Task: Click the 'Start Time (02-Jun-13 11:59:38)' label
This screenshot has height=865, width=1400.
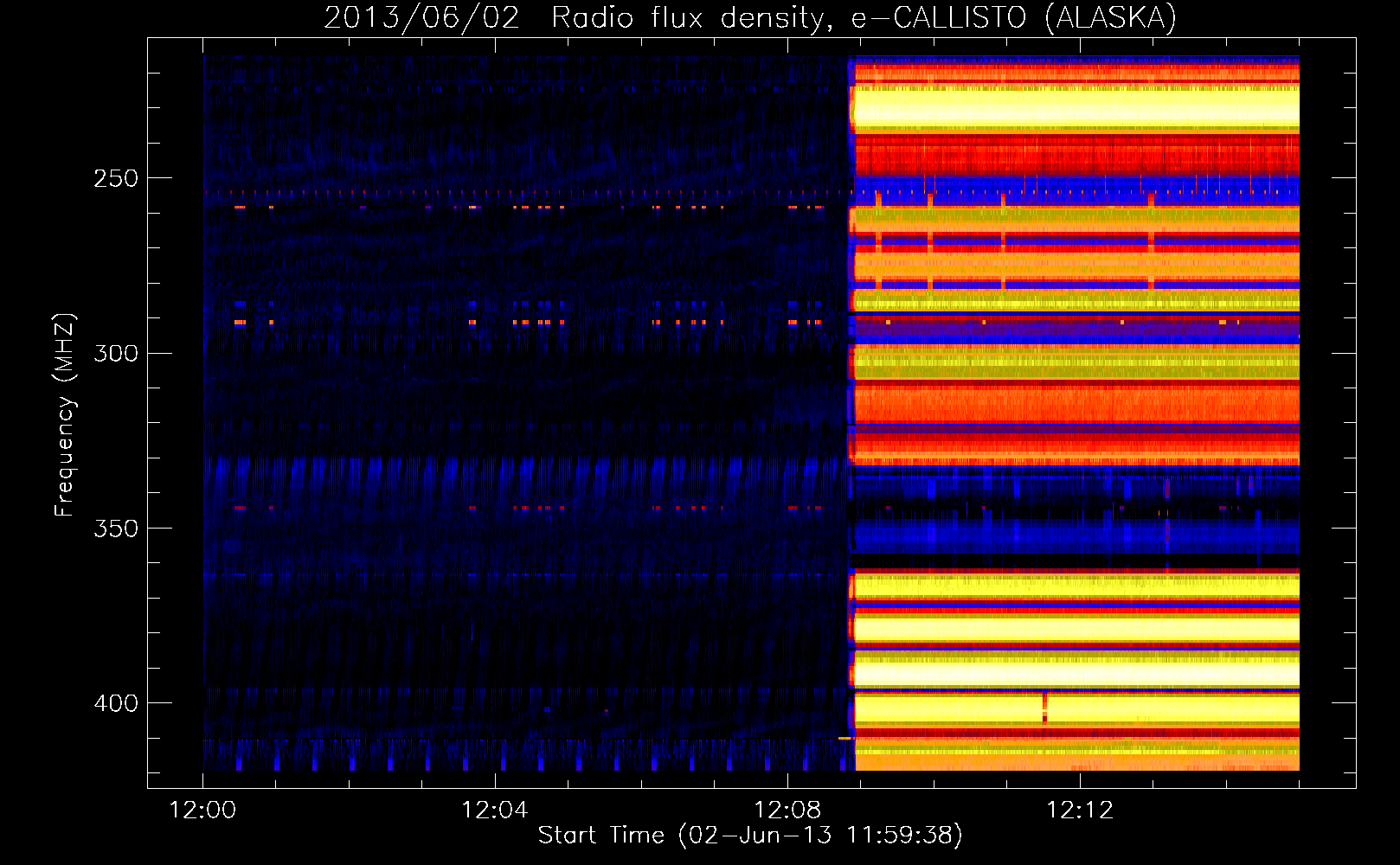Action: [750, 835]
